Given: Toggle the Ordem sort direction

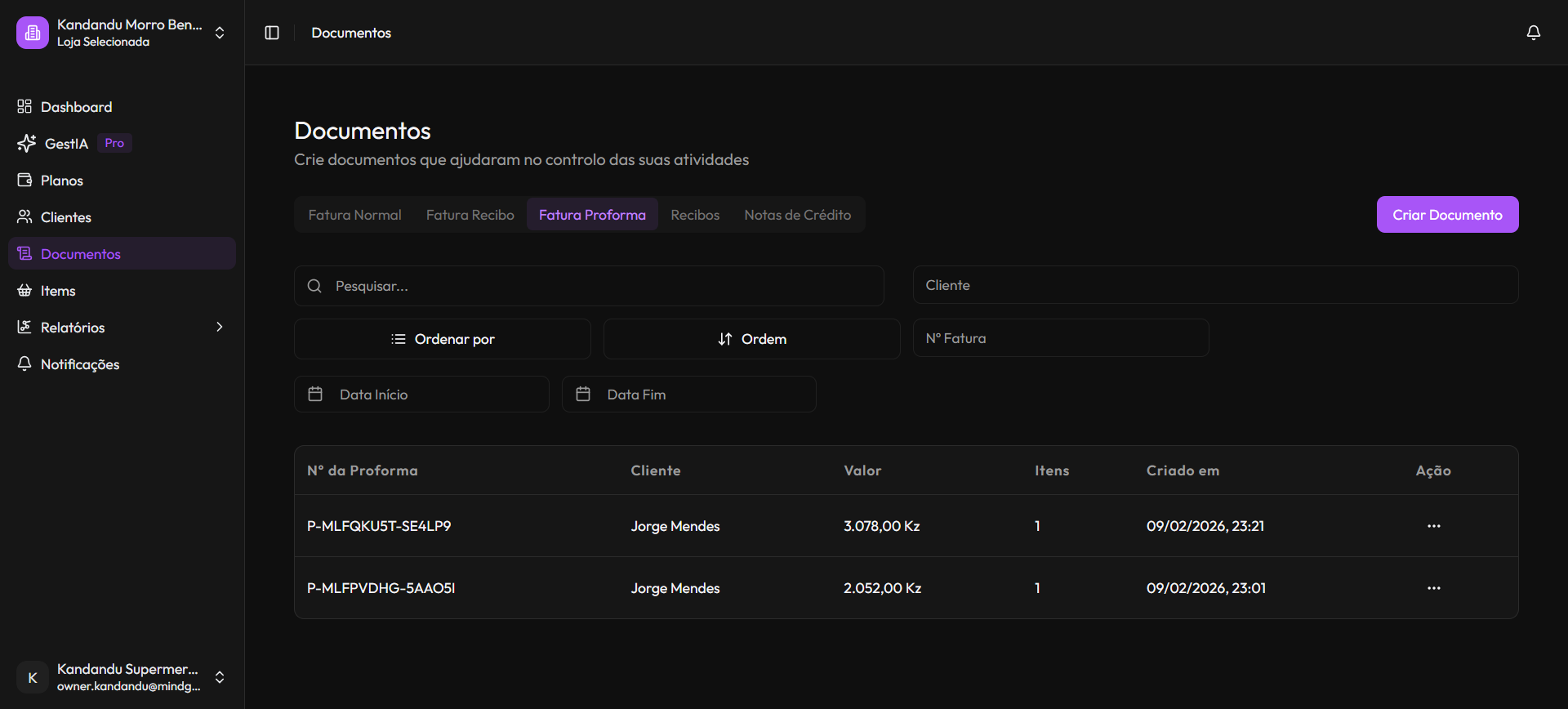Looking at the screenshot, I should click(x=751, y=339).
